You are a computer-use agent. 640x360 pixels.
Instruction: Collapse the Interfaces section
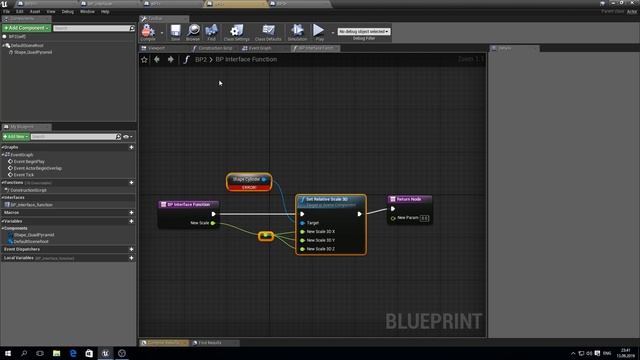[x=2, y=198]
